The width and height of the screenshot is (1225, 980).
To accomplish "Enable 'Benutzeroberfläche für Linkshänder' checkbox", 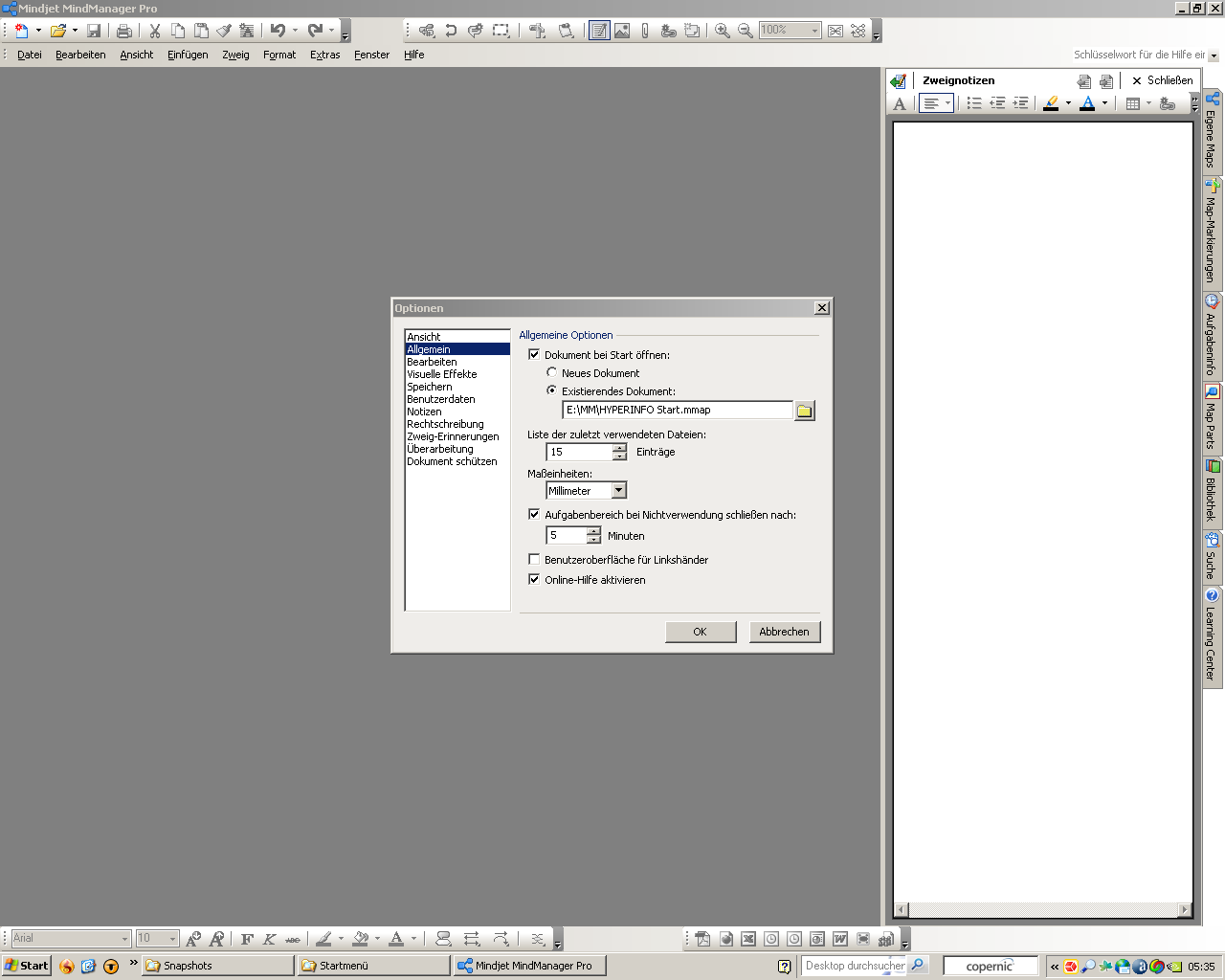I will (534, 559).
